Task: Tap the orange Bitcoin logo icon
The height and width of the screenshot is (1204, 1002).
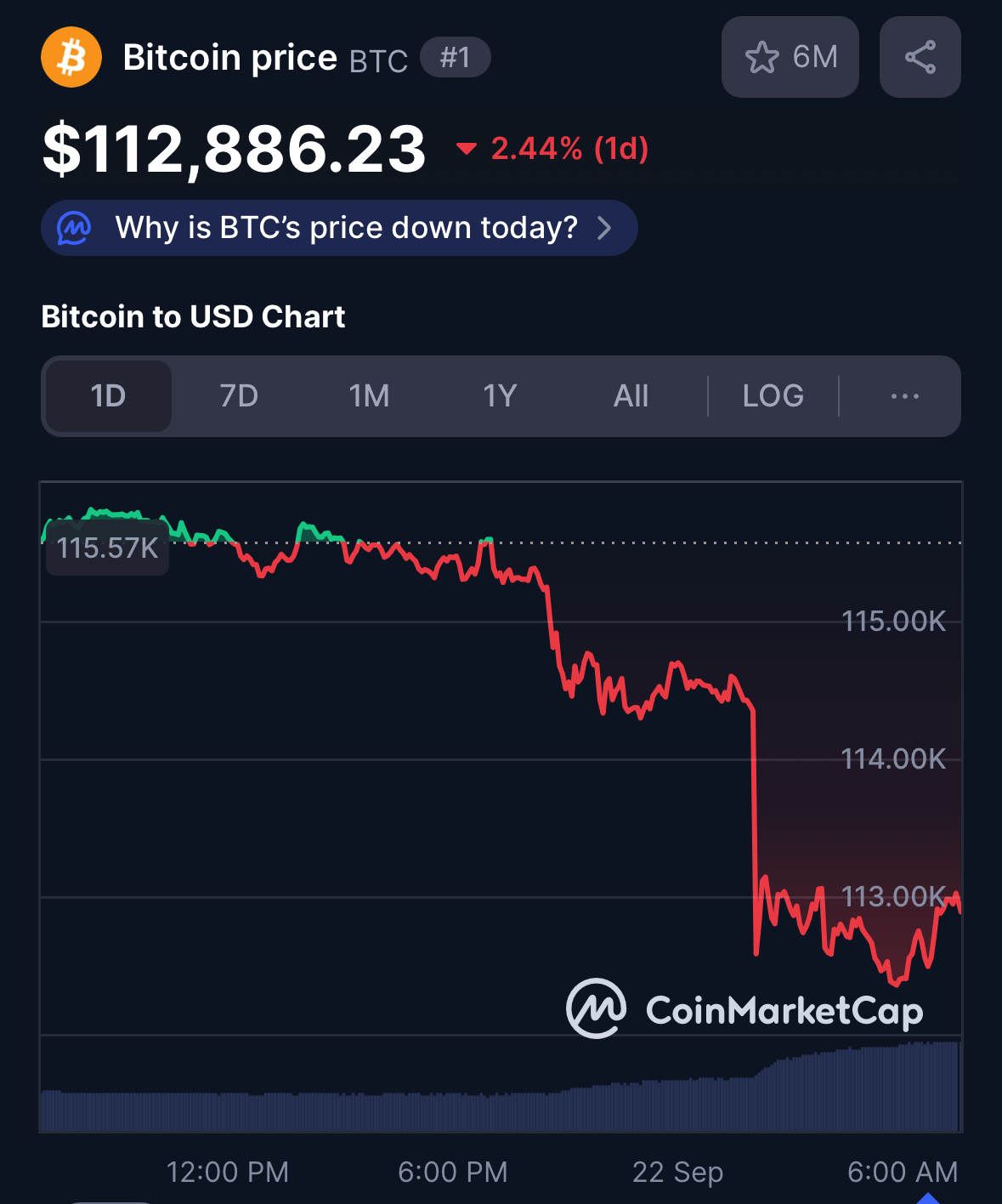Action: click(x=71, y=58)
